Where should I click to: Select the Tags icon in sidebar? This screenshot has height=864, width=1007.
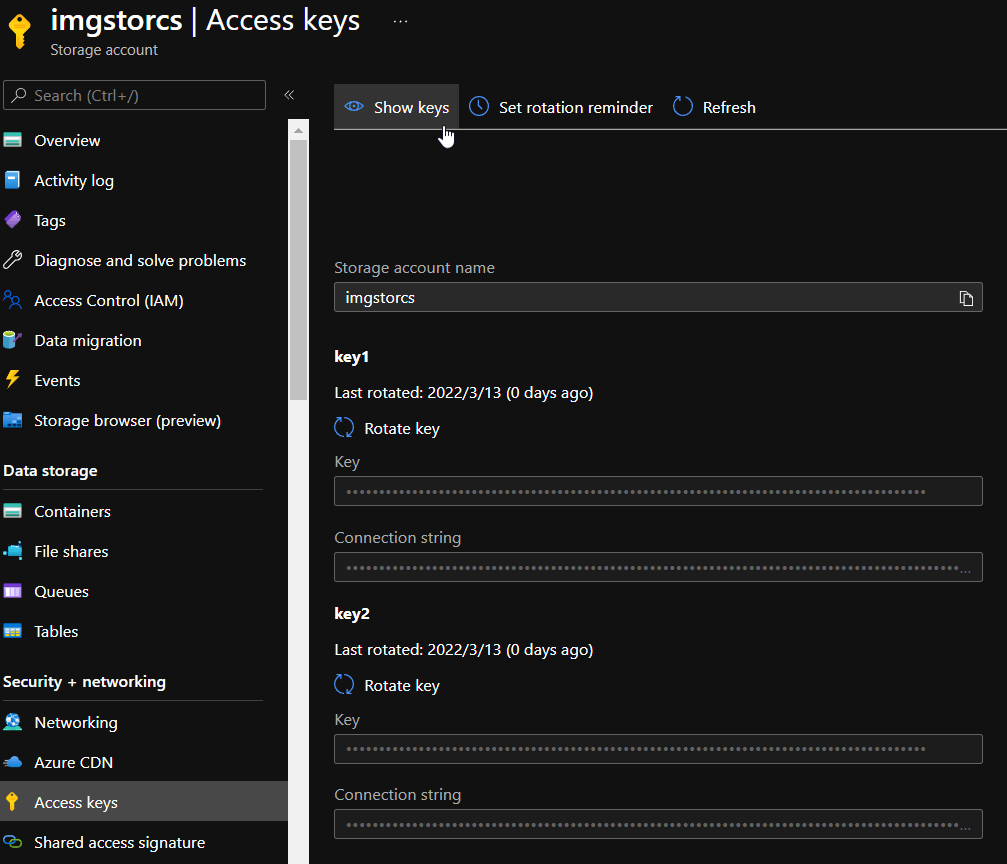[x=13, y=221]
